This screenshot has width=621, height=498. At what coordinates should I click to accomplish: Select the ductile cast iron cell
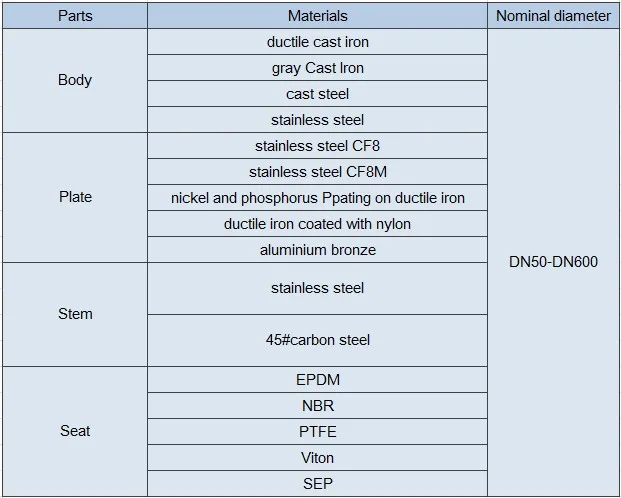tap(317, 42)
